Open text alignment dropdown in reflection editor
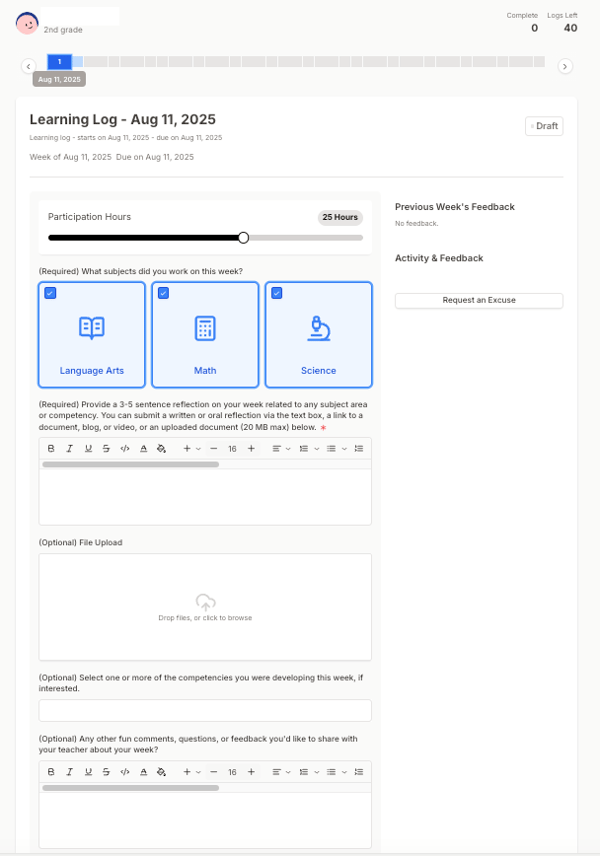This screenshot has width=600, height=856. [281, 449]
